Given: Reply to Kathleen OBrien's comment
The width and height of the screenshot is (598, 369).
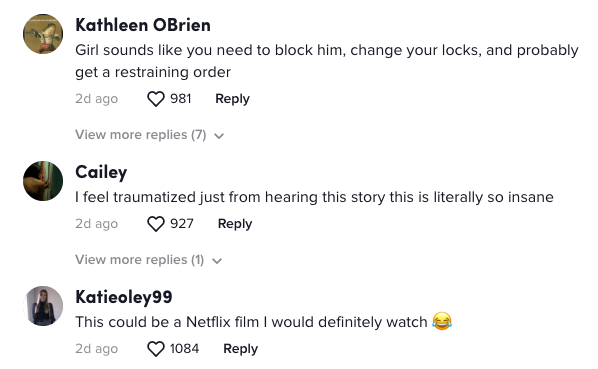Looking at the screenshot, I should 232,99.
